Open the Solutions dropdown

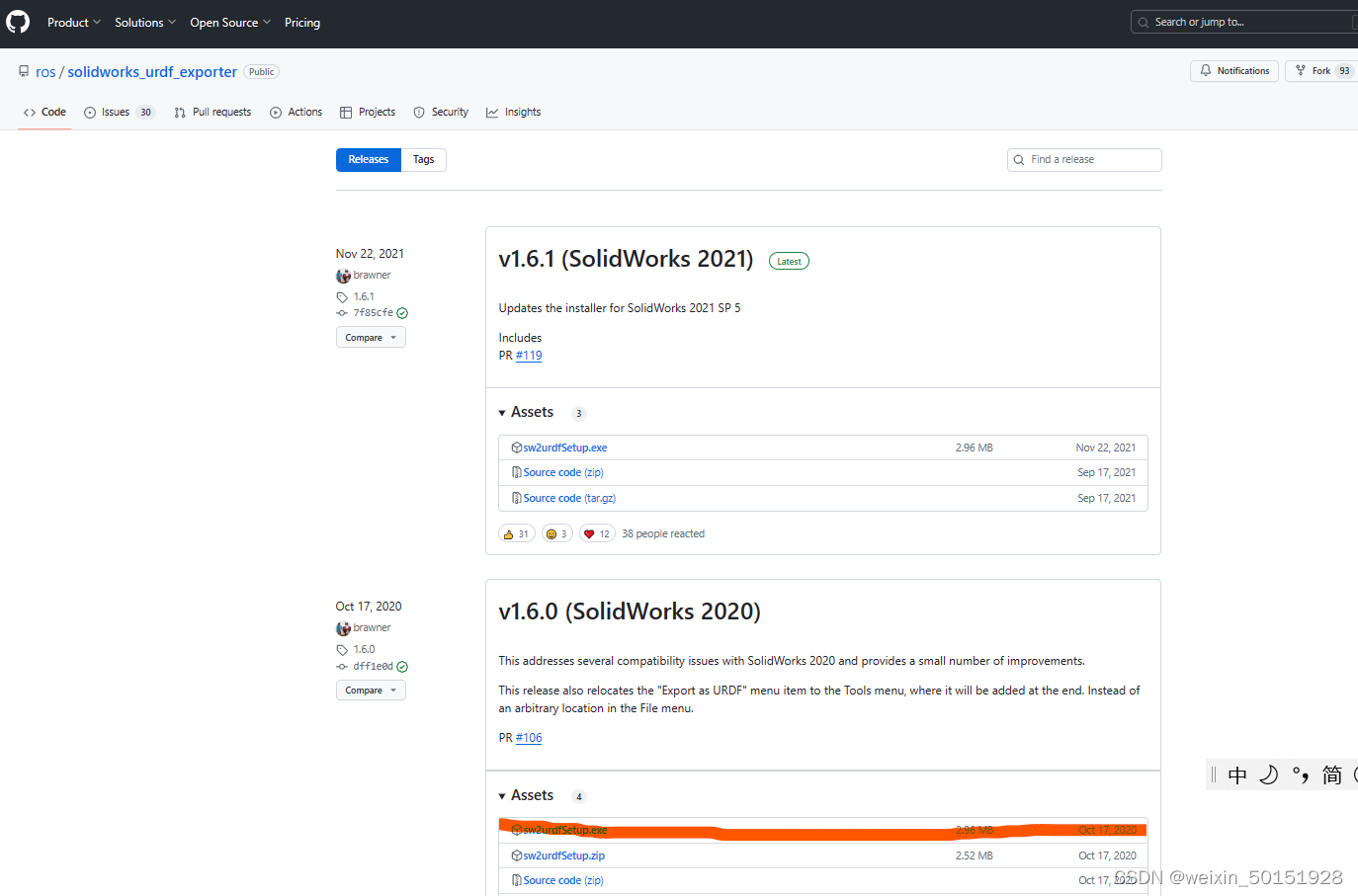pyautogui.click(x=145, y=23)
